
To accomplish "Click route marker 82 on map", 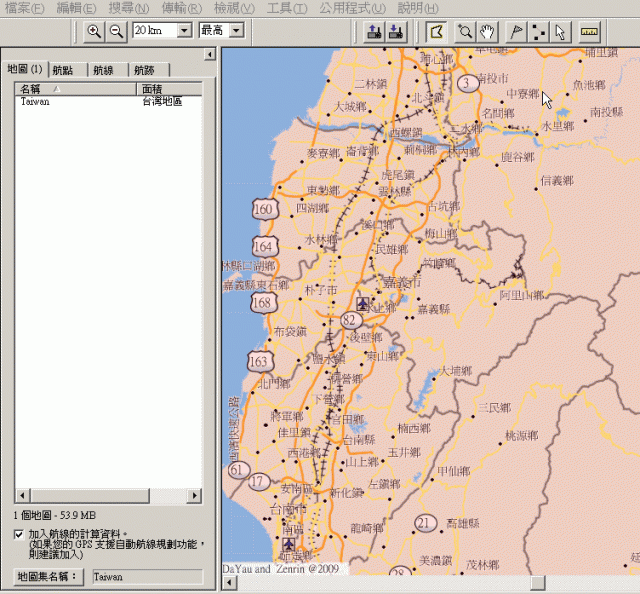I will click(351, 320).
